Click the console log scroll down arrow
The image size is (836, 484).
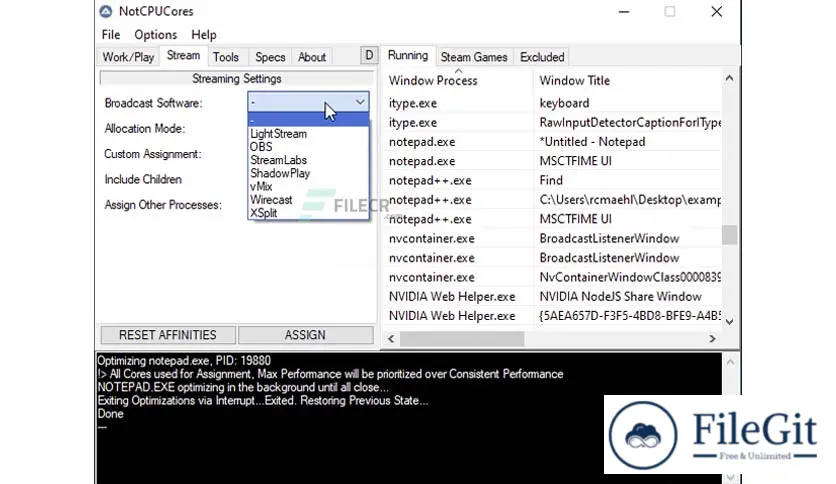click(x=730, y=477)
